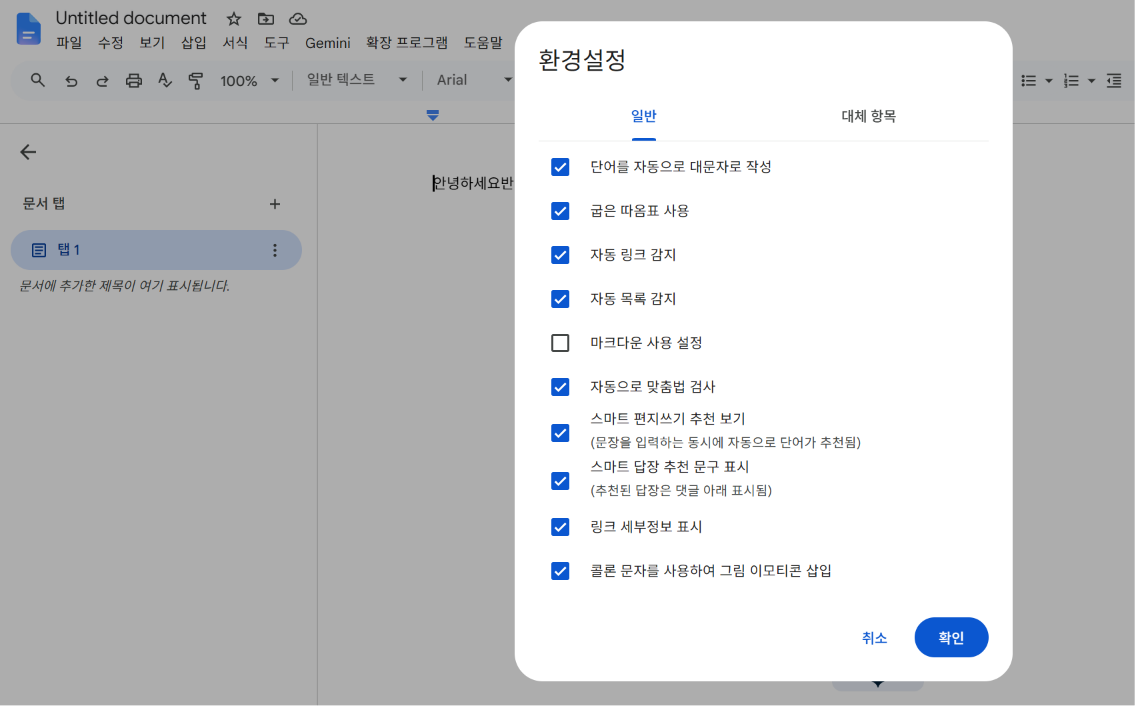Click the undo arrow icon
This screenshot has width=1135, height=706.
[71, 81]
